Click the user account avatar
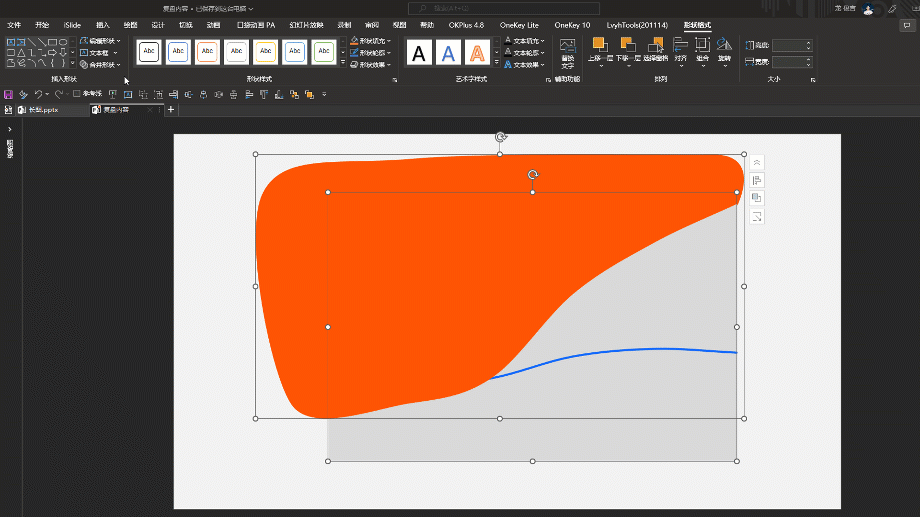Viewport: 920px width, 517px height. (x=868, y=9)
